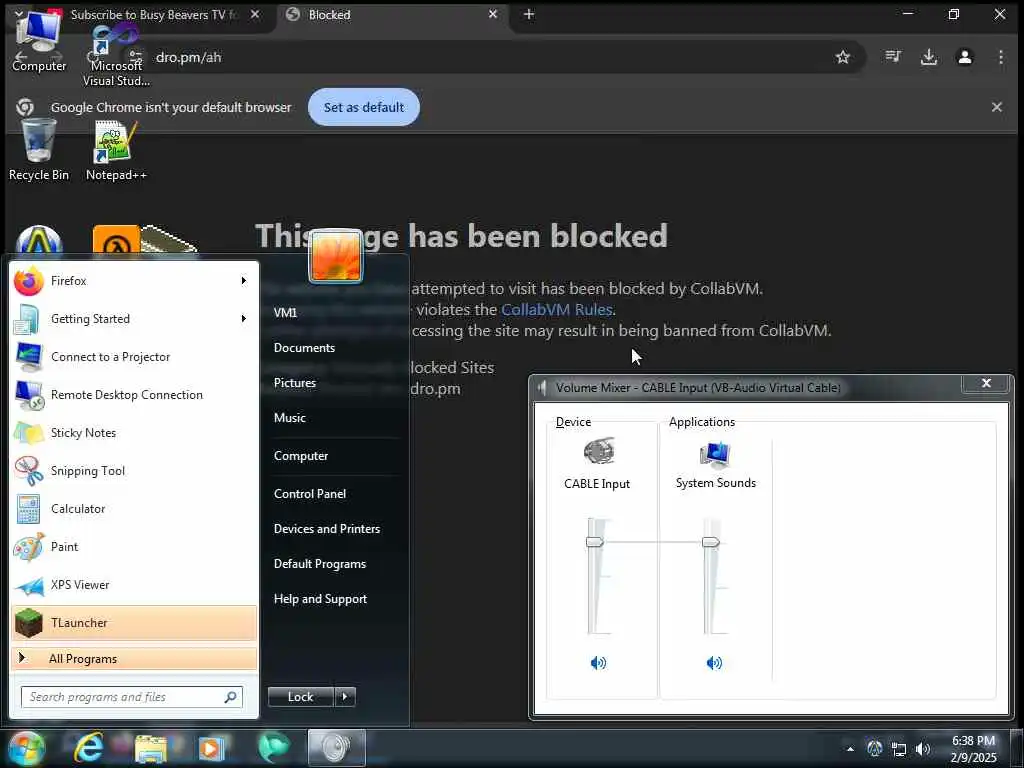This screenshot has width=1024, height=768.
Task: Click the tray speaker volume icon
Action: [x=923, y=749]
